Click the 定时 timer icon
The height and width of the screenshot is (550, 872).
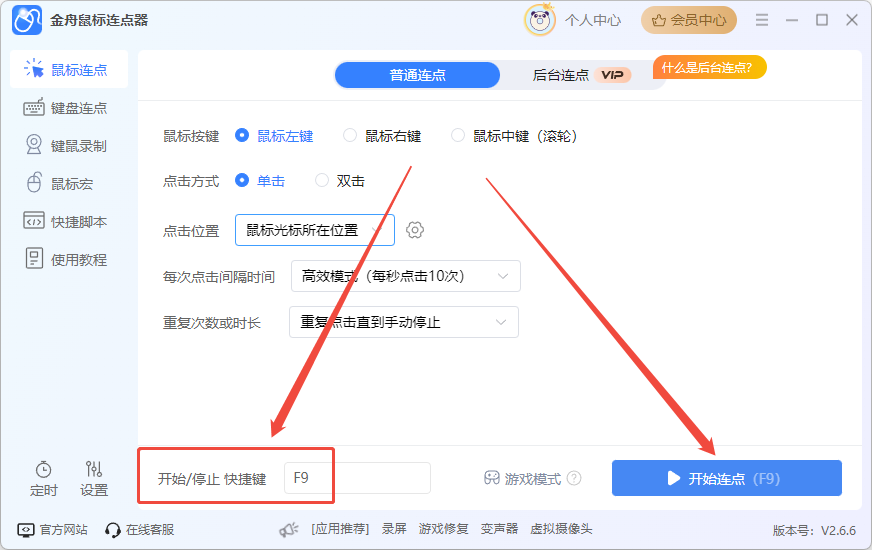click(43, 479)
